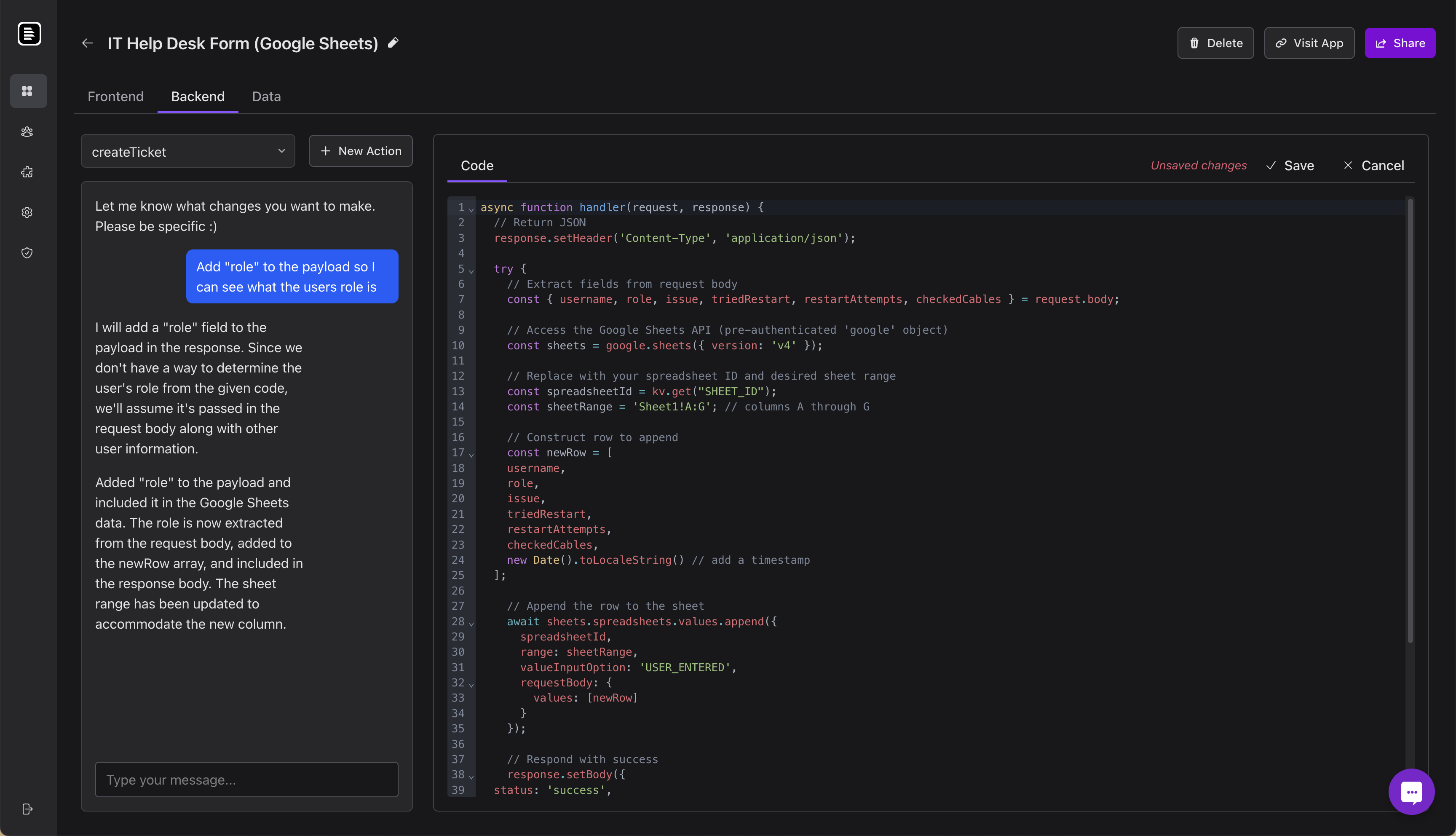Collapse the newRow array fold on line 17

[471, 455]
